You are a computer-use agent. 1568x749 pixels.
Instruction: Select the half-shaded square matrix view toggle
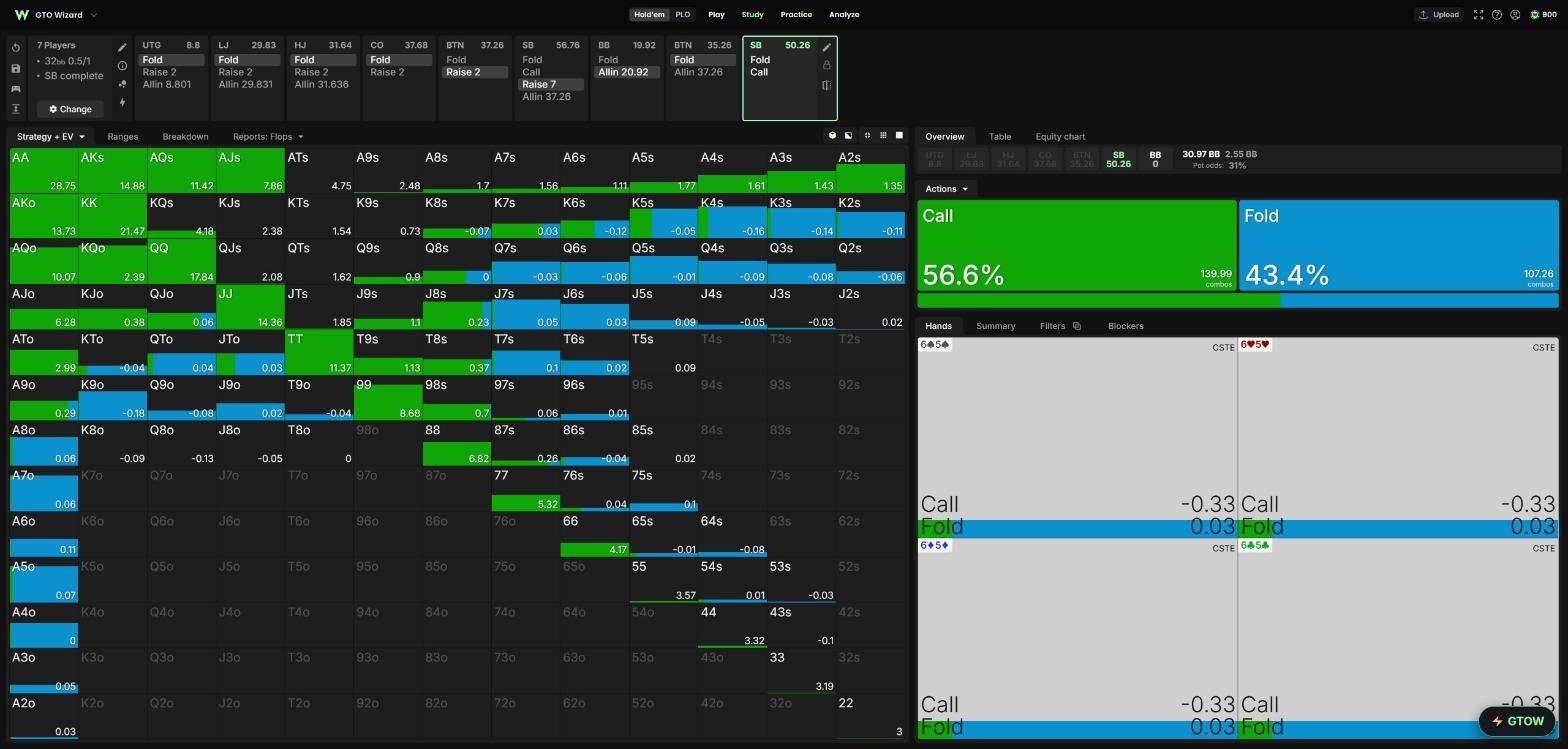[849, 135]
